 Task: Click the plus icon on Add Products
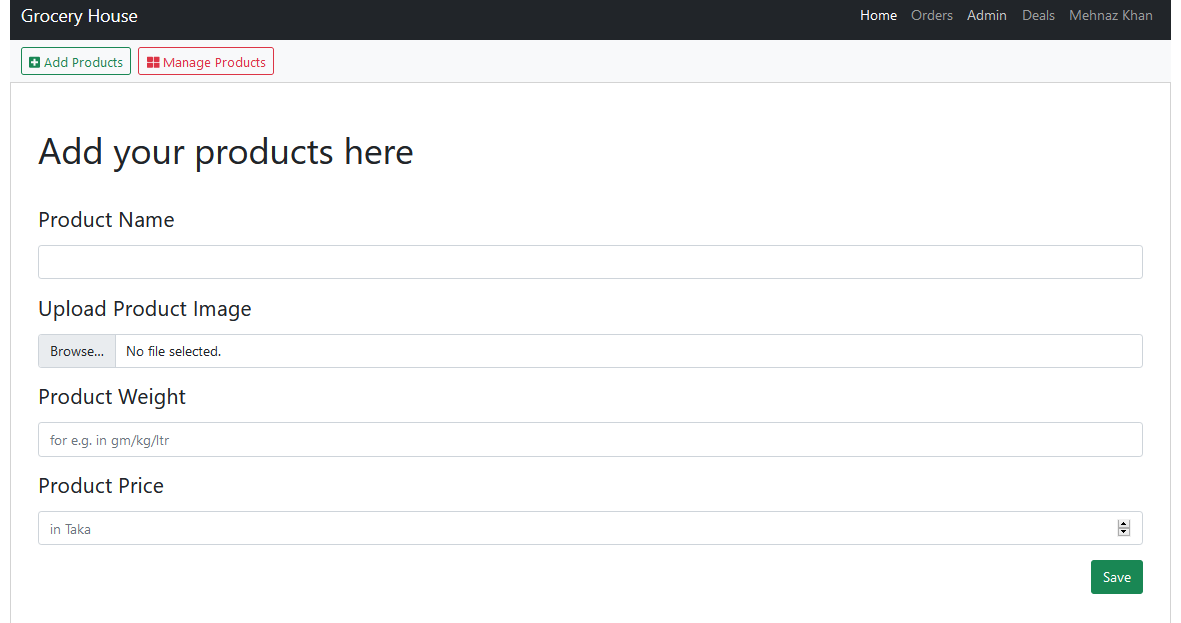point(35,62)
